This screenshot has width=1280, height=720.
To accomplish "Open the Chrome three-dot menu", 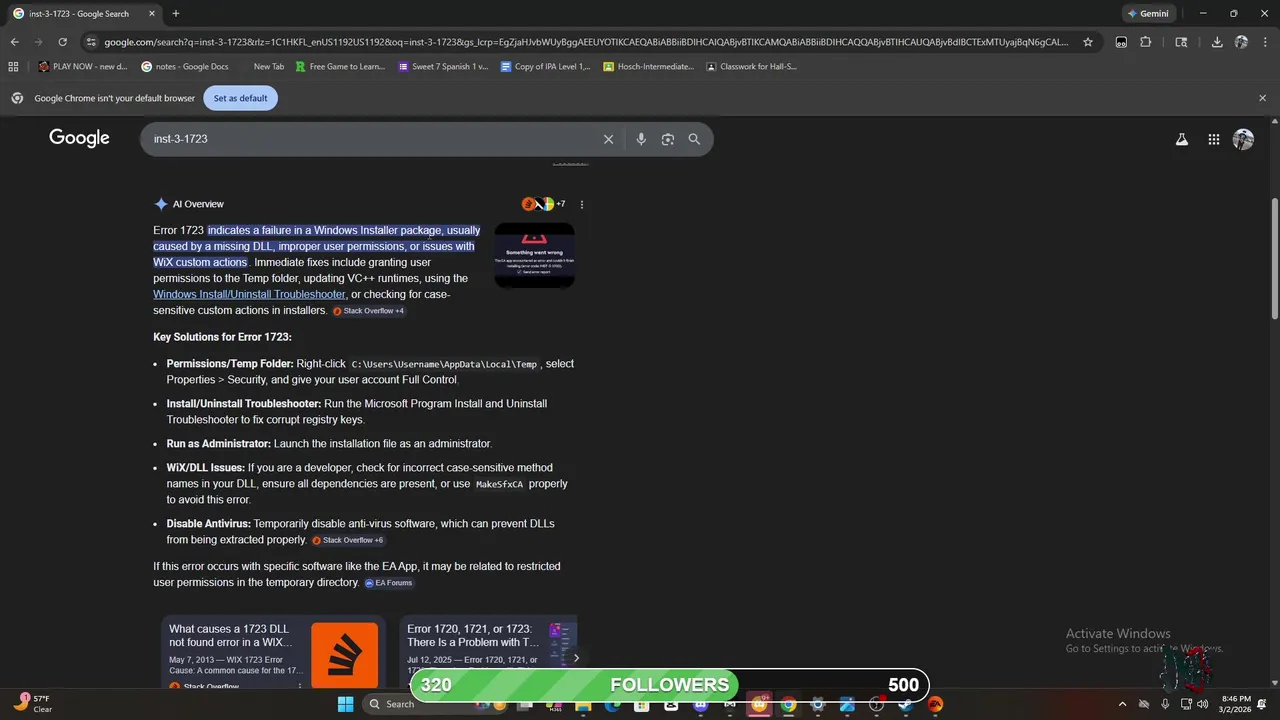I will pyautogui.click(x=1265, y=42).
